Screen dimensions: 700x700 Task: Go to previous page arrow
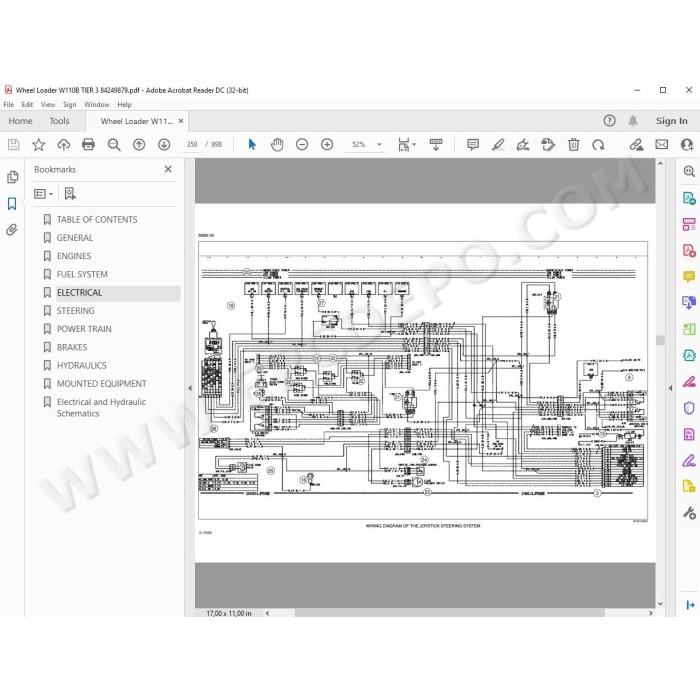[139, 144]
